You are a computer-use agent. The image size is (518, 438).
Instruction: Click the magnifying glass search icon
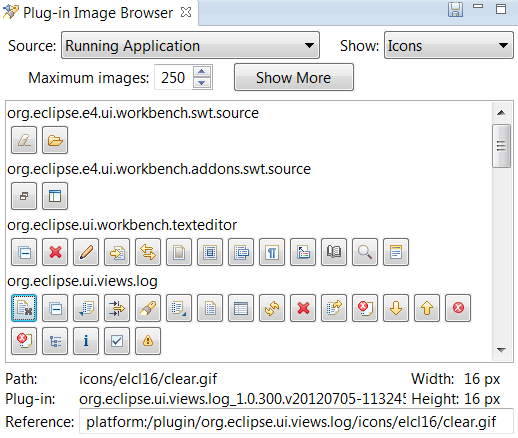click(x=365, y=252)
